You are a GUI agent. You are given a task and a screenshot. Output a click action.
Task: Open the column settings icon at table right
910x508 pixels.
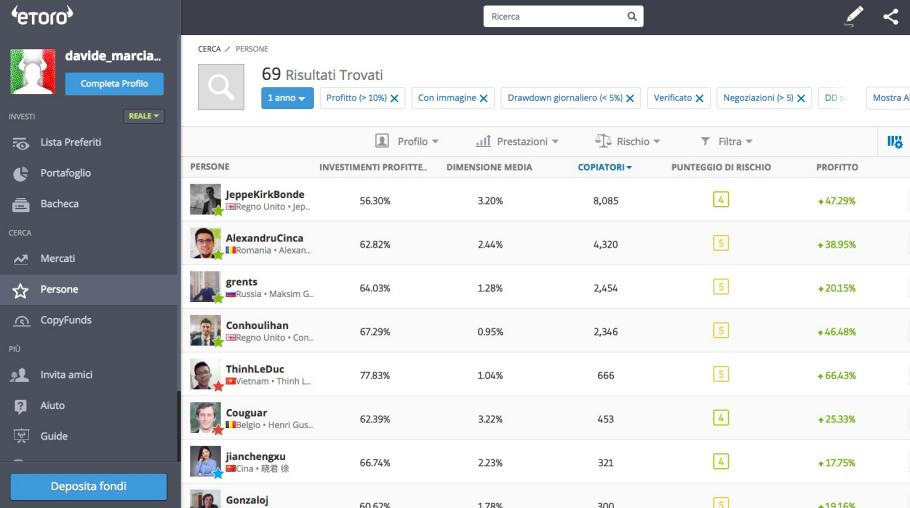tap(894, 142)
